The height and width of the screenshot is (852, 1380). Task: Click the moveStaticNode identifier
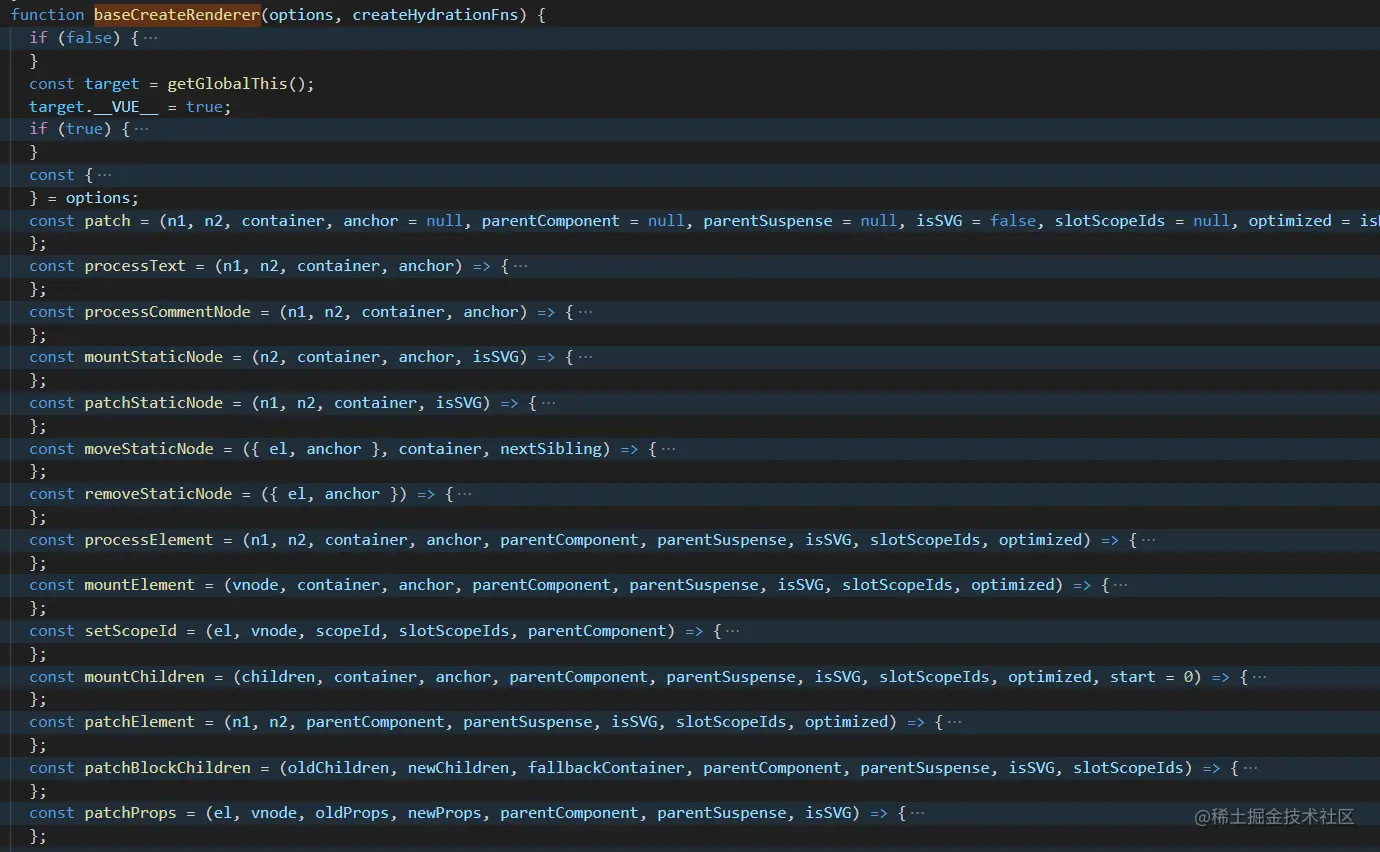[150, 449]
